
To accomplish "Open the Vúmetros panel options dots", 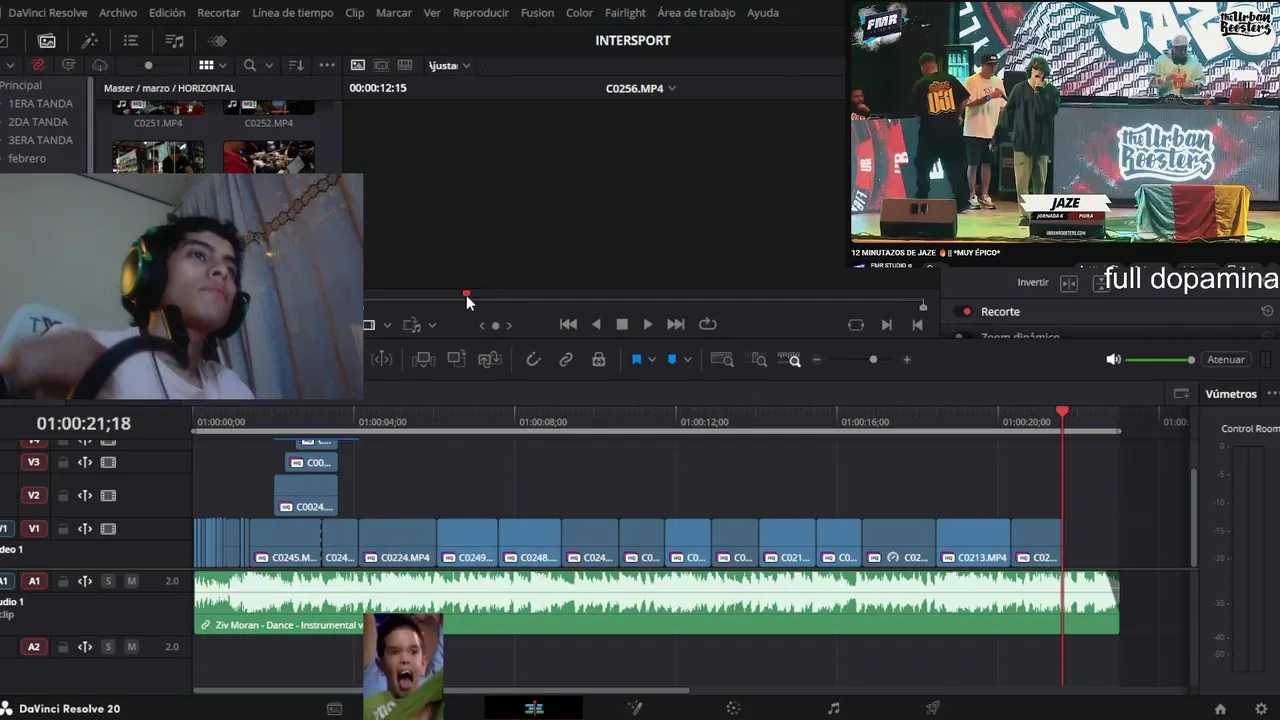I will pos(1272,394).
